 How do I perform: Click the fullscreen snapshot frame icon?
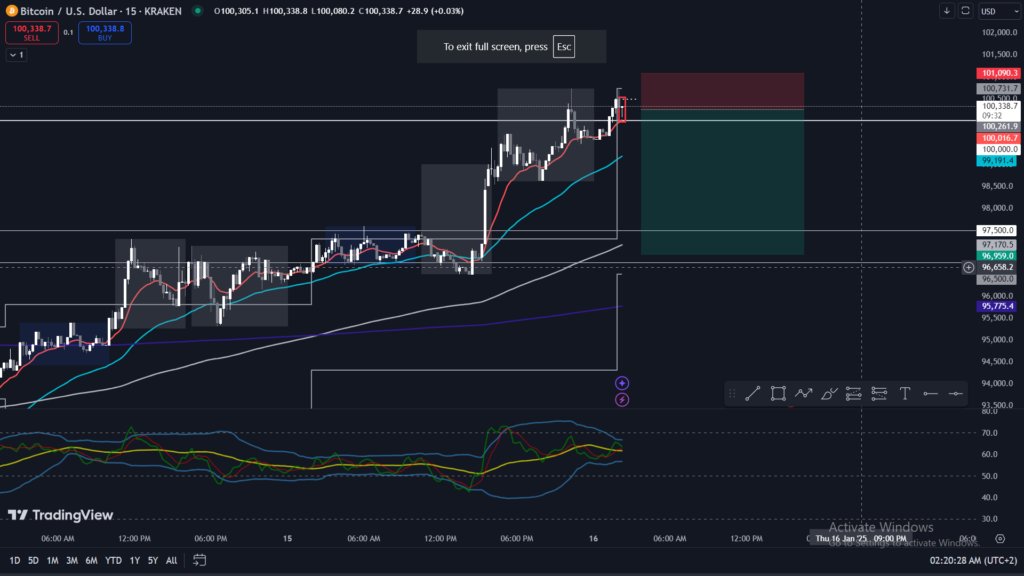[965, 11]
